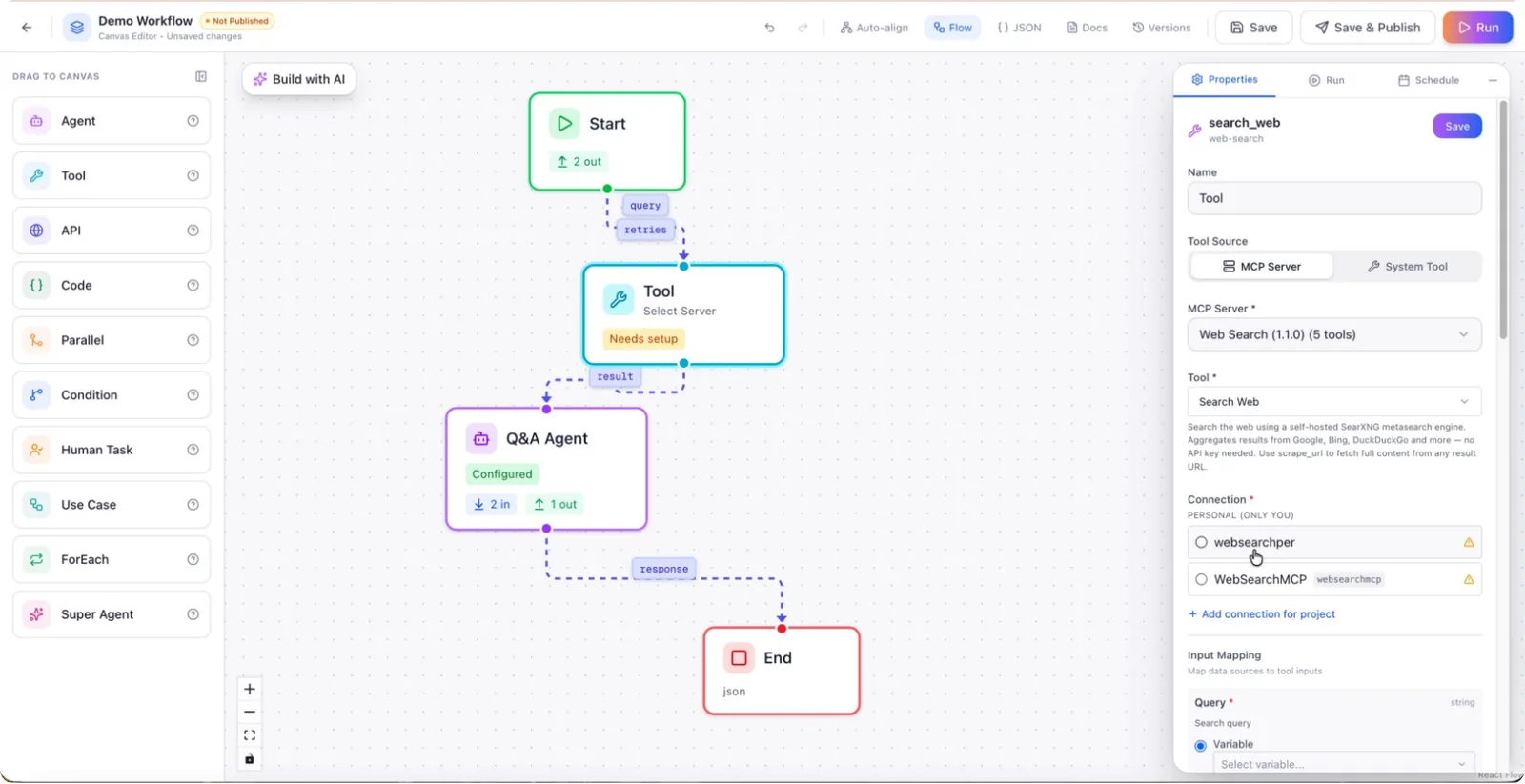Zoom in the canvas with plus
The height and width of the screenshot is (784, 1525).
coord(250,689)
